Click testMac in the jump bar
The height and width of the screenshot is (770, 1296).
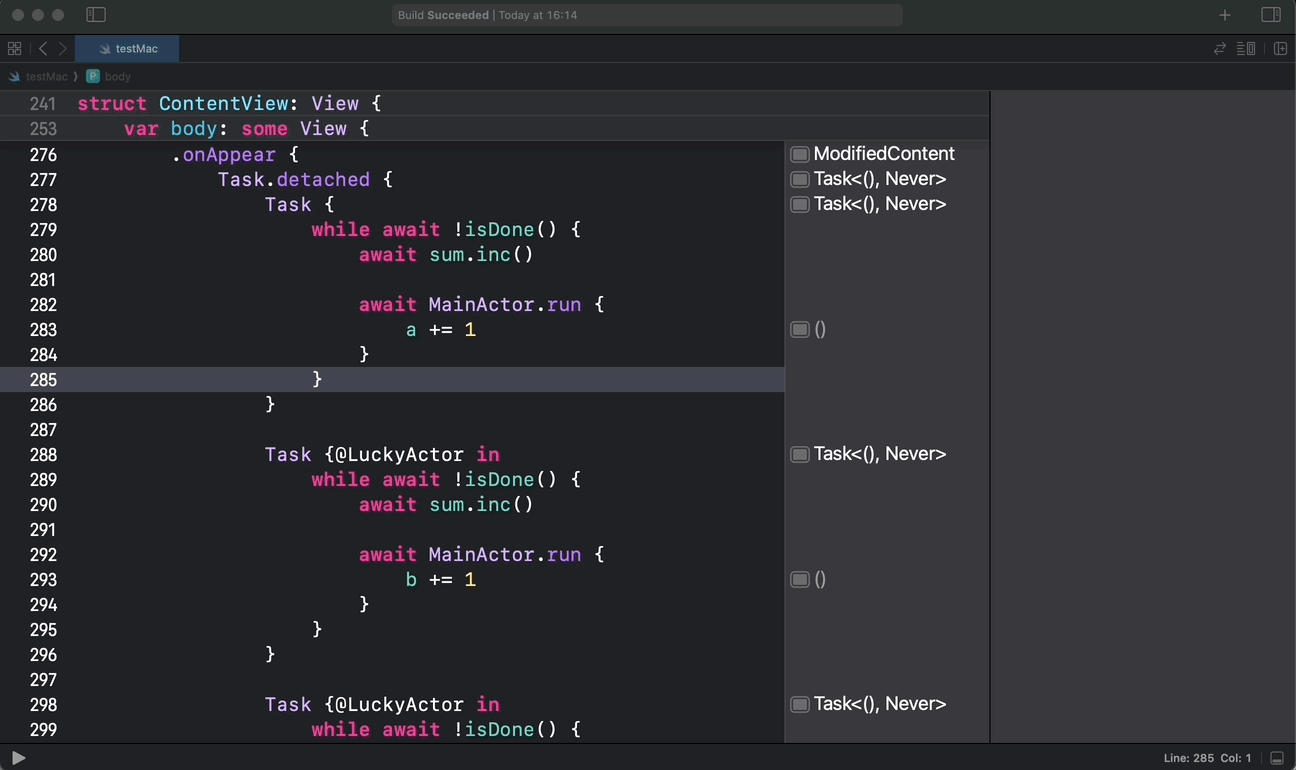[x=47, y=76]
